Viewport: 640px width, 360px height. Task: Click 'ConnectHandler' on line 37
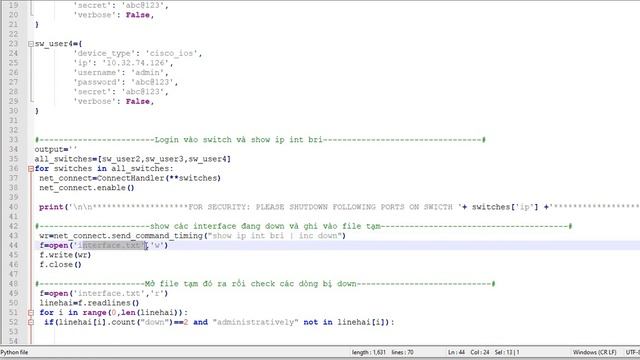pyautogui.click(x=131, y=178)
